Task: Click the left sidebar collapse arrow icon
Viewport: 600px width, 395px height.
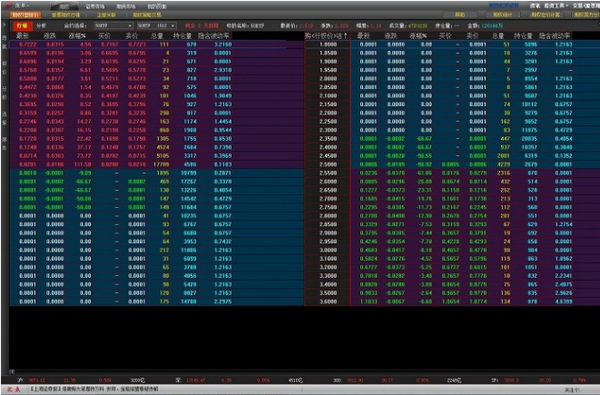Action: point(4,25)
